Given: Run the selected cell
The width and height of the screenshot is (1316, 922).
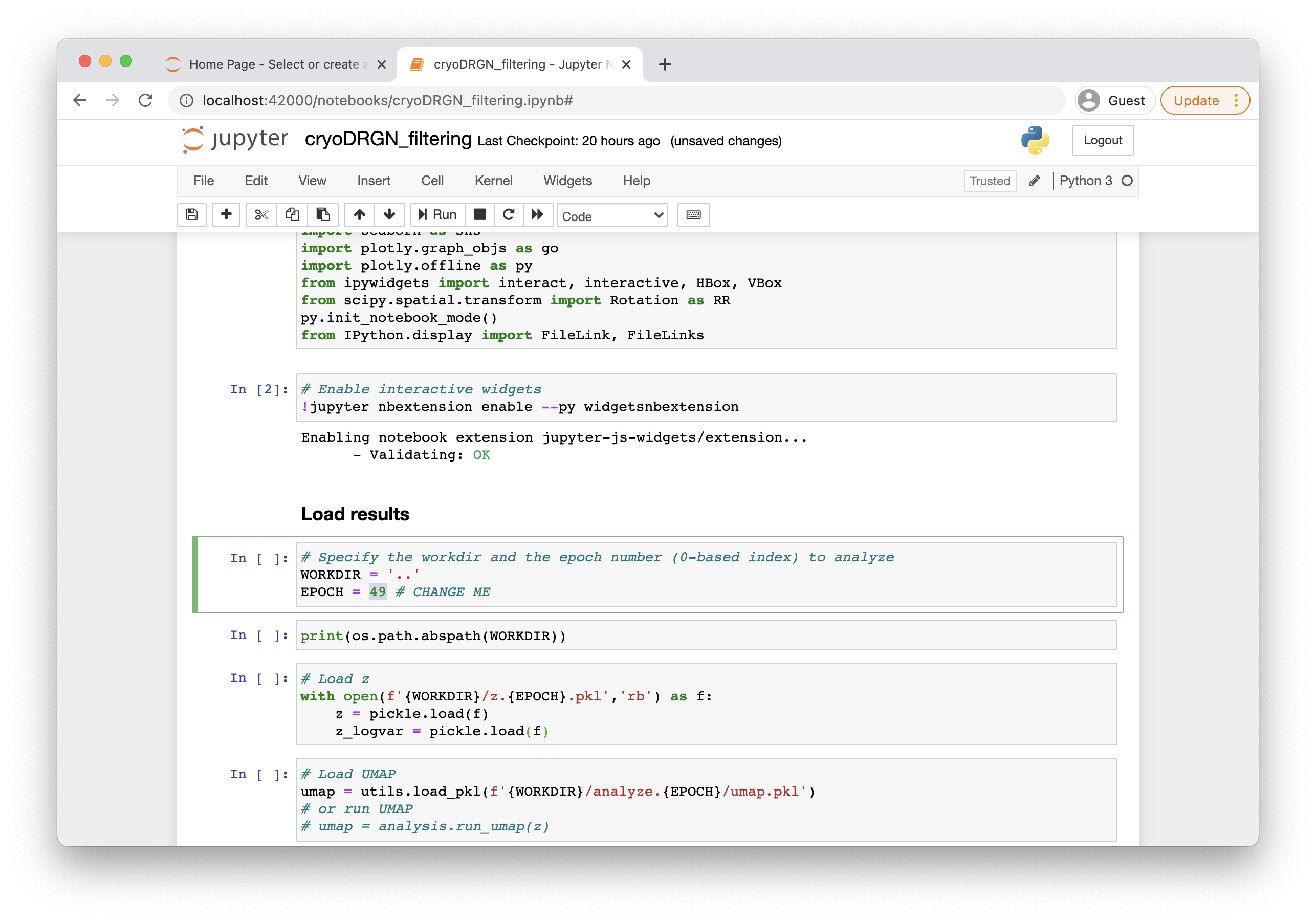Looking at the screenshot, I should point(437,215).
